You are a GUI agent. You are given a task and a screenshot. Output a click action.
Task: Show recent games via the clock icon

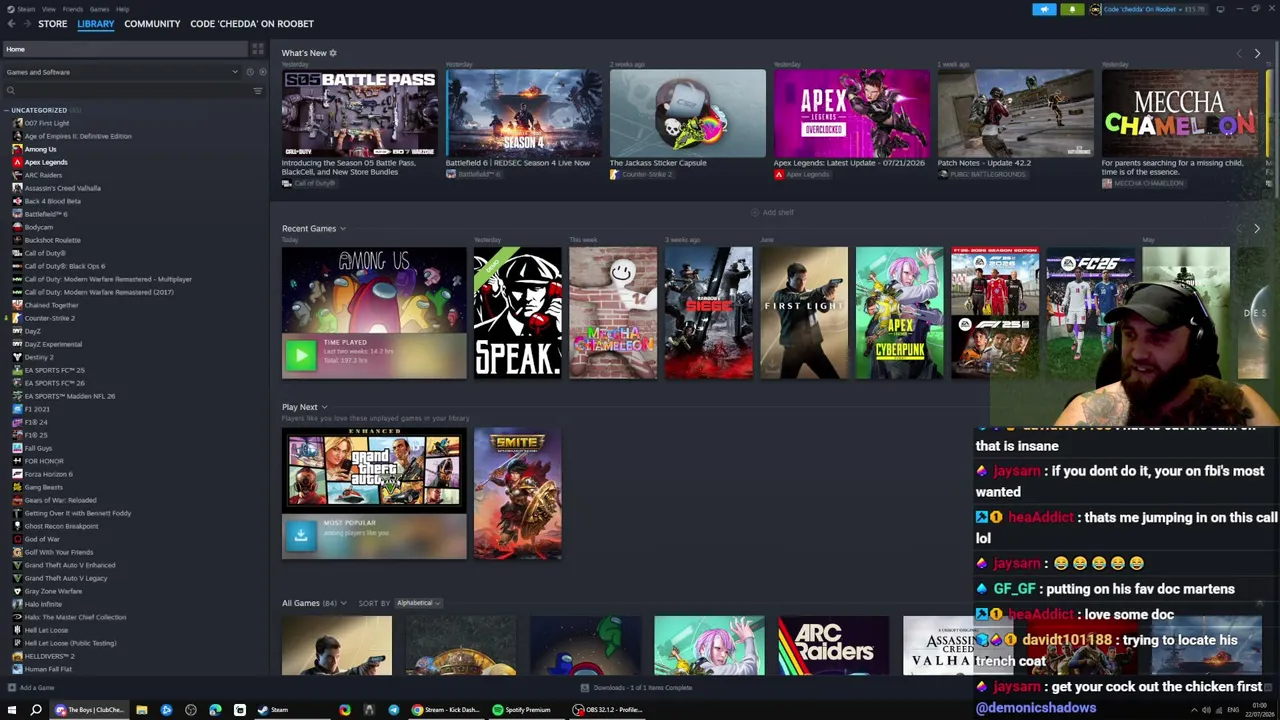(250, 72)
